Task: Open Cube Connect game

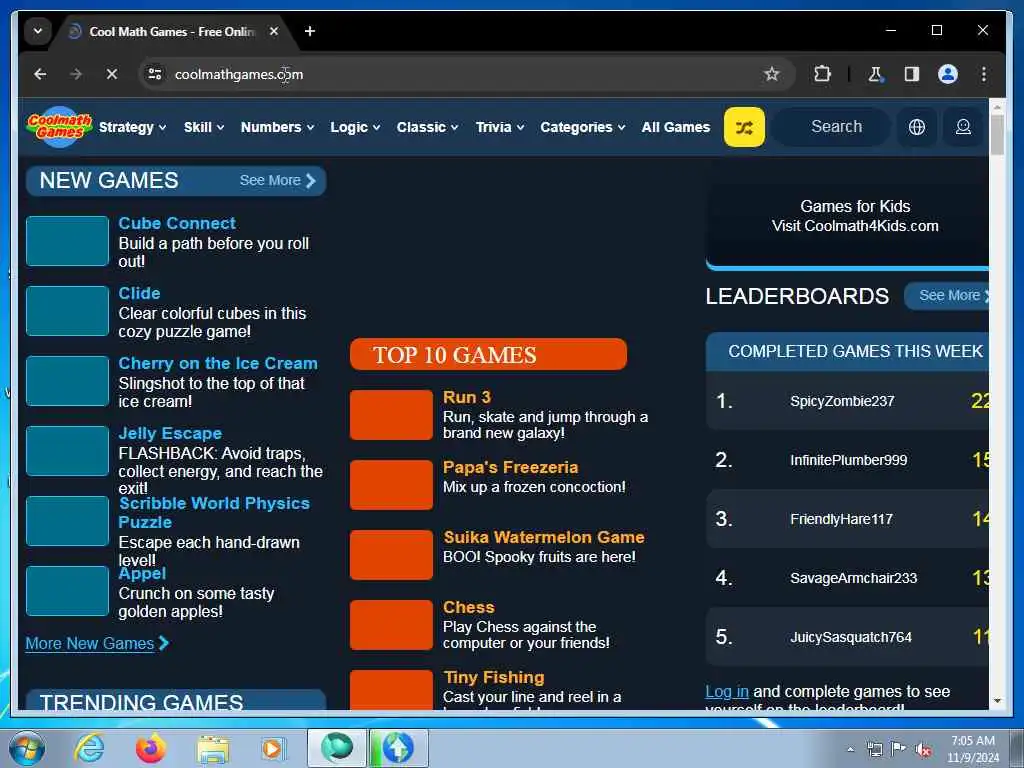Action: (x=177, y=223)
